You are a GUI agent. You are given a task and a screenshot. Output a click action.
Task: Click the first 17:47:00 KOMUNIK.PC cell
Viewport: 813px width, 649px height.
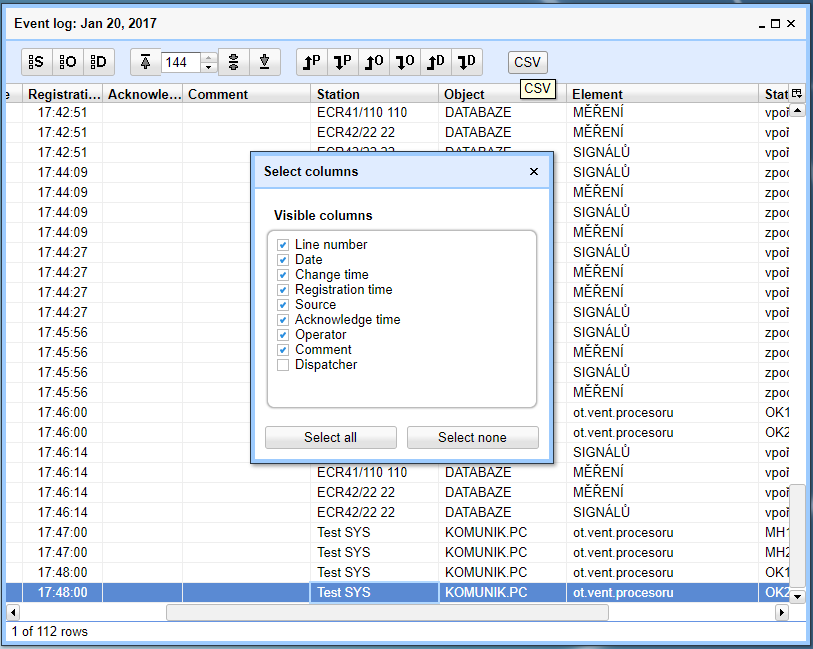click(502, 532)
